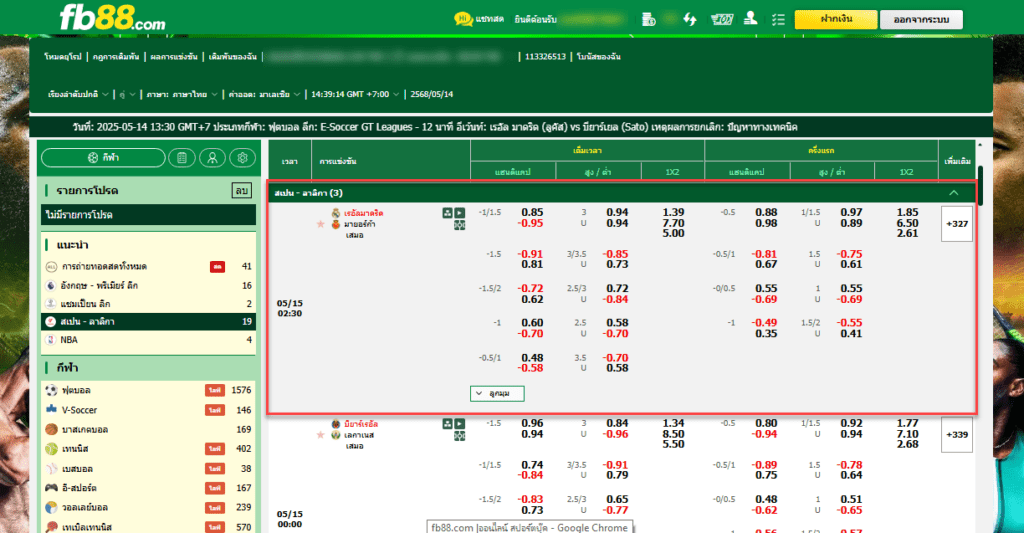Select first-half 1X2 odds 7.10
Image resolution: width=1024 pixels, height=533 pixels.
tap(907, 434)
